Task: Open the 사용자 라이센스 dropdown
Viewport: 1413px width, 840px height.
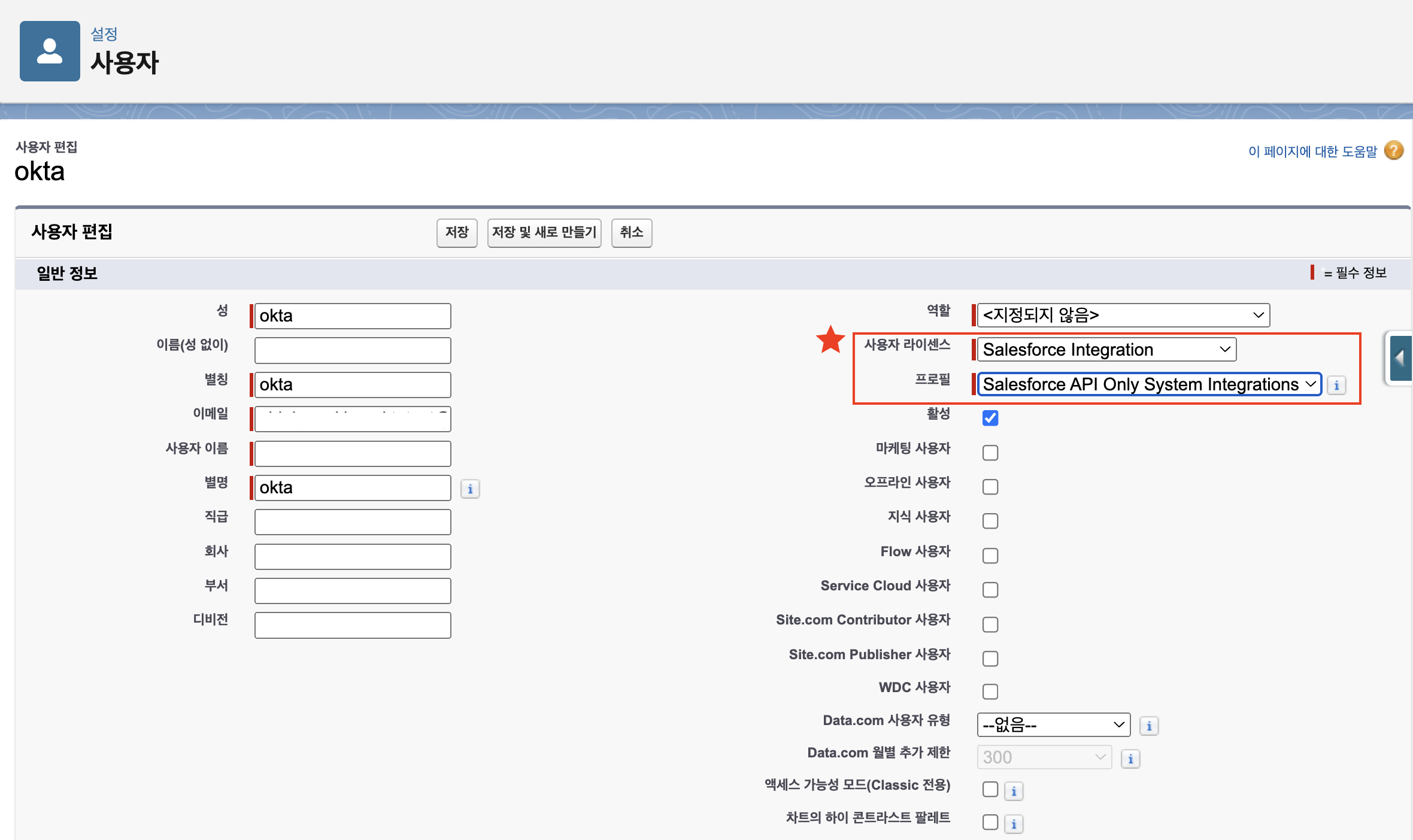Action: pyautogui.click(x=1106, y=350)
